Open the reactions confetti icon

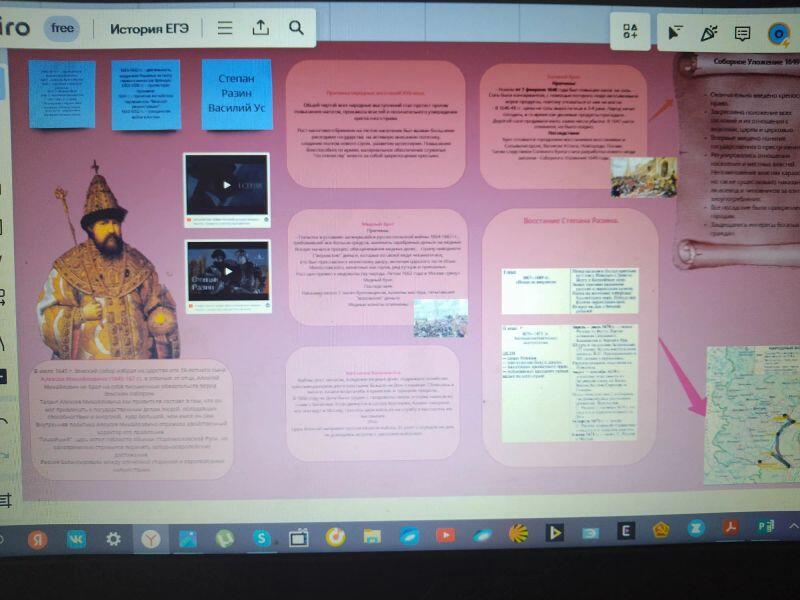709,34
